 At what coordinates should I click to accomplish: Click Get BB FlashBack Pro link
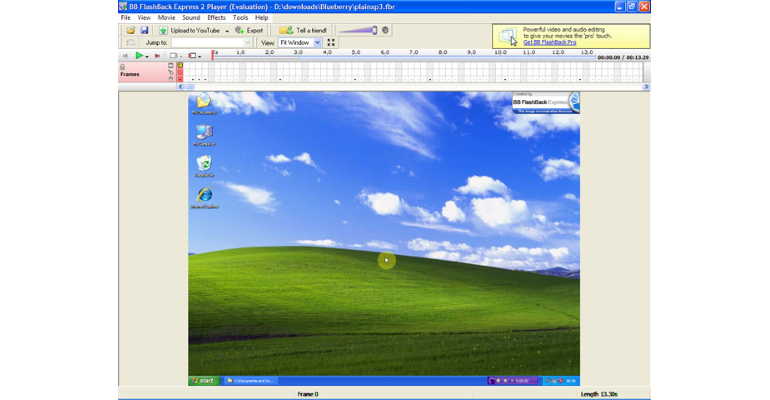550,42
